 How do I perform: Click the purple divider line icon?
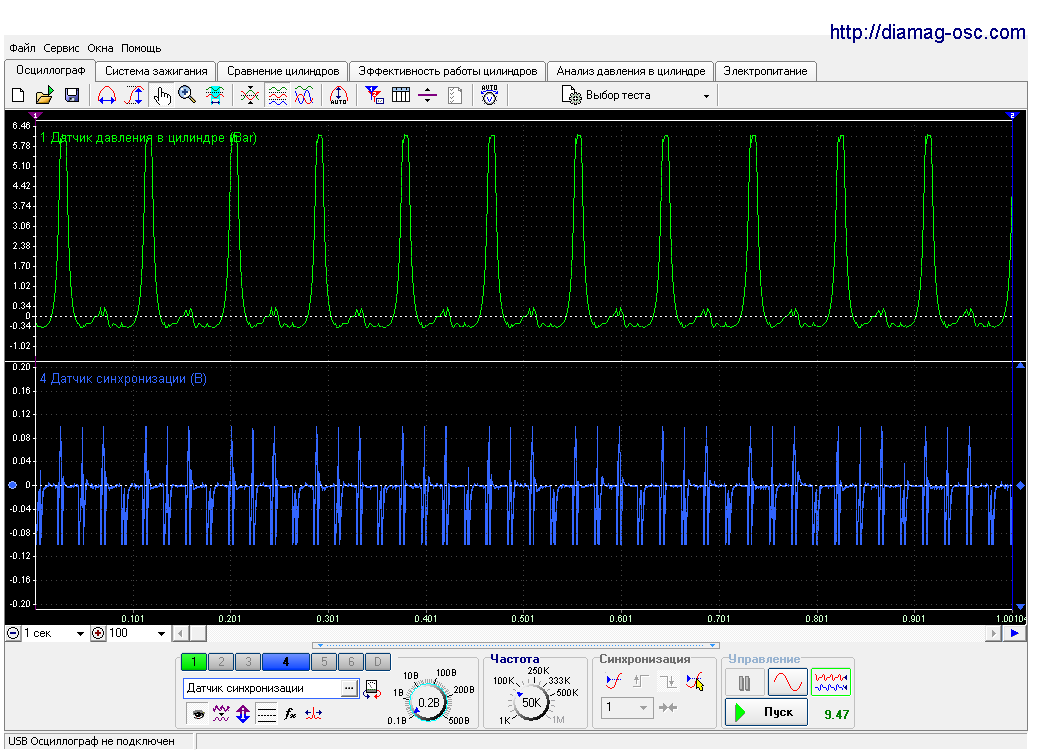[428, 95]
